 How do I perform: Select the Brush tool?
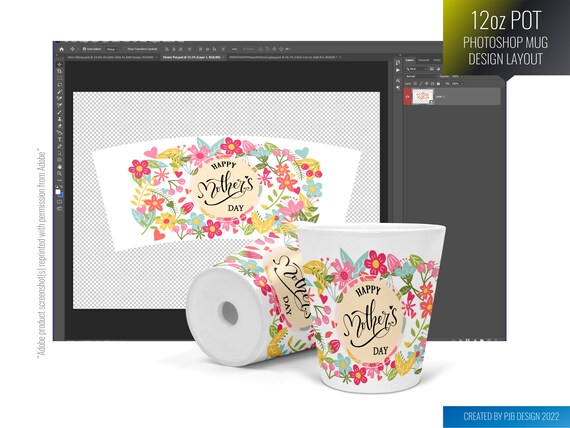point(59,112)
